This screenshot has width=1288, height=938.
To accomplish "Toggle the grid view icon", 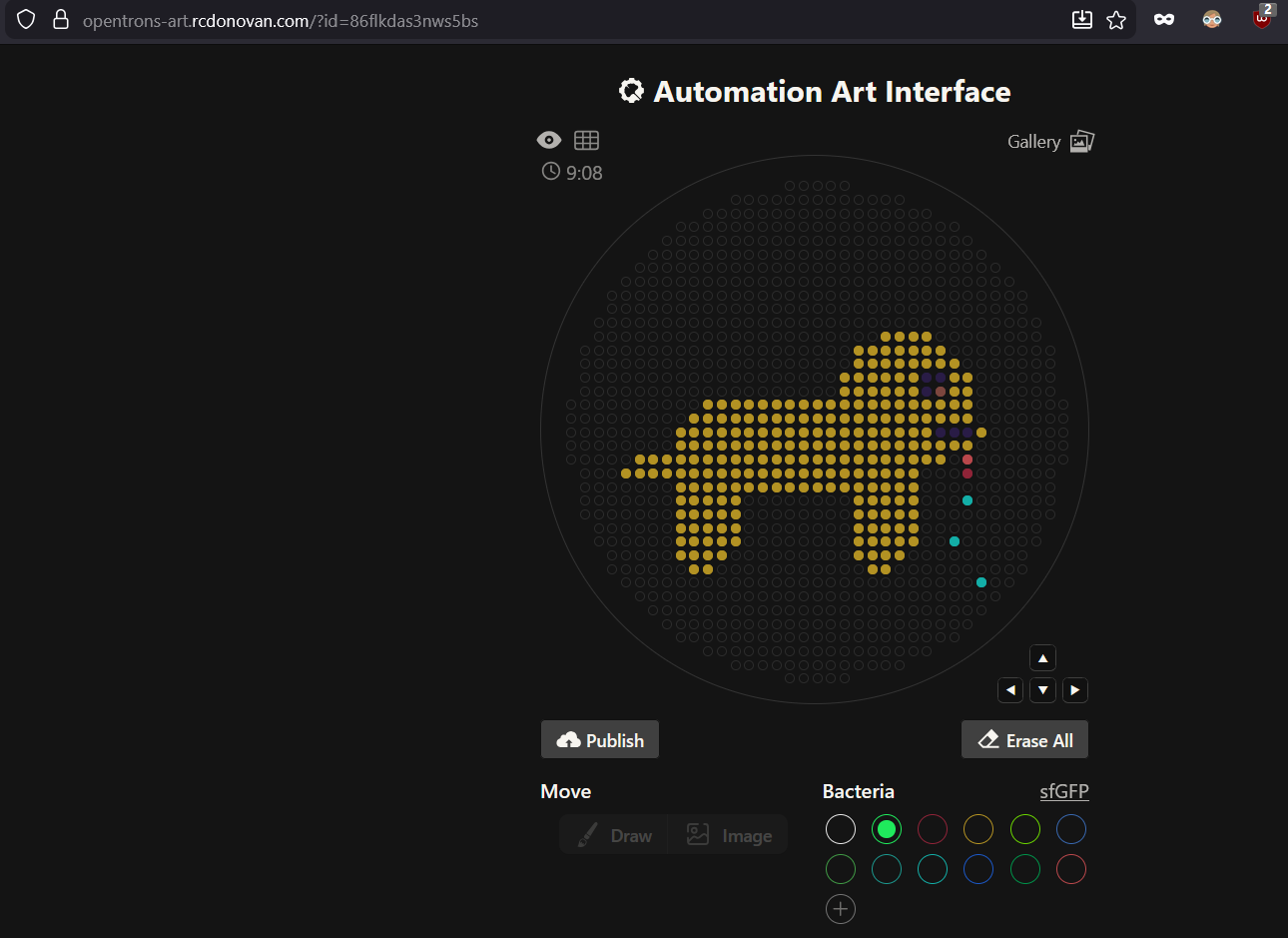I will 586,140.
